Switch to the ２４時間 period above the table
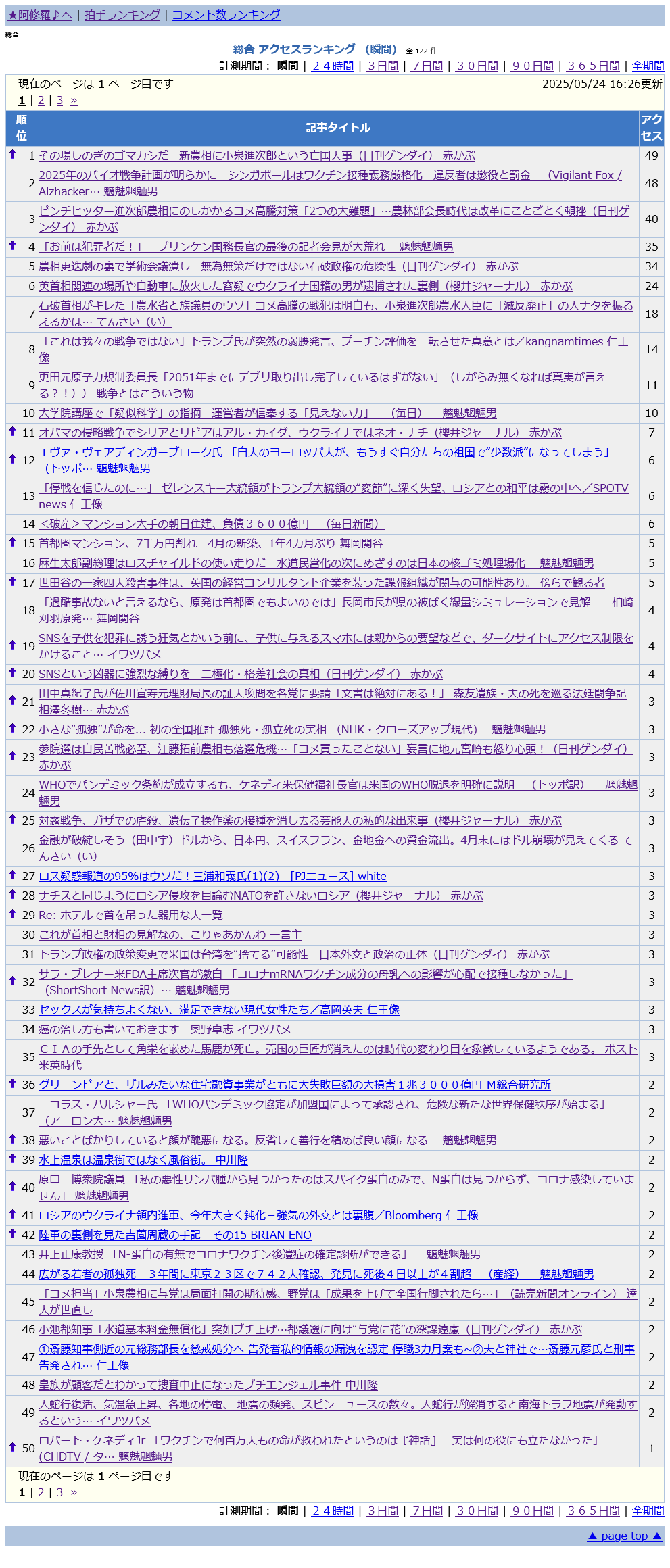This screenshot has height=1568, width=670. (x=333, y=66)
